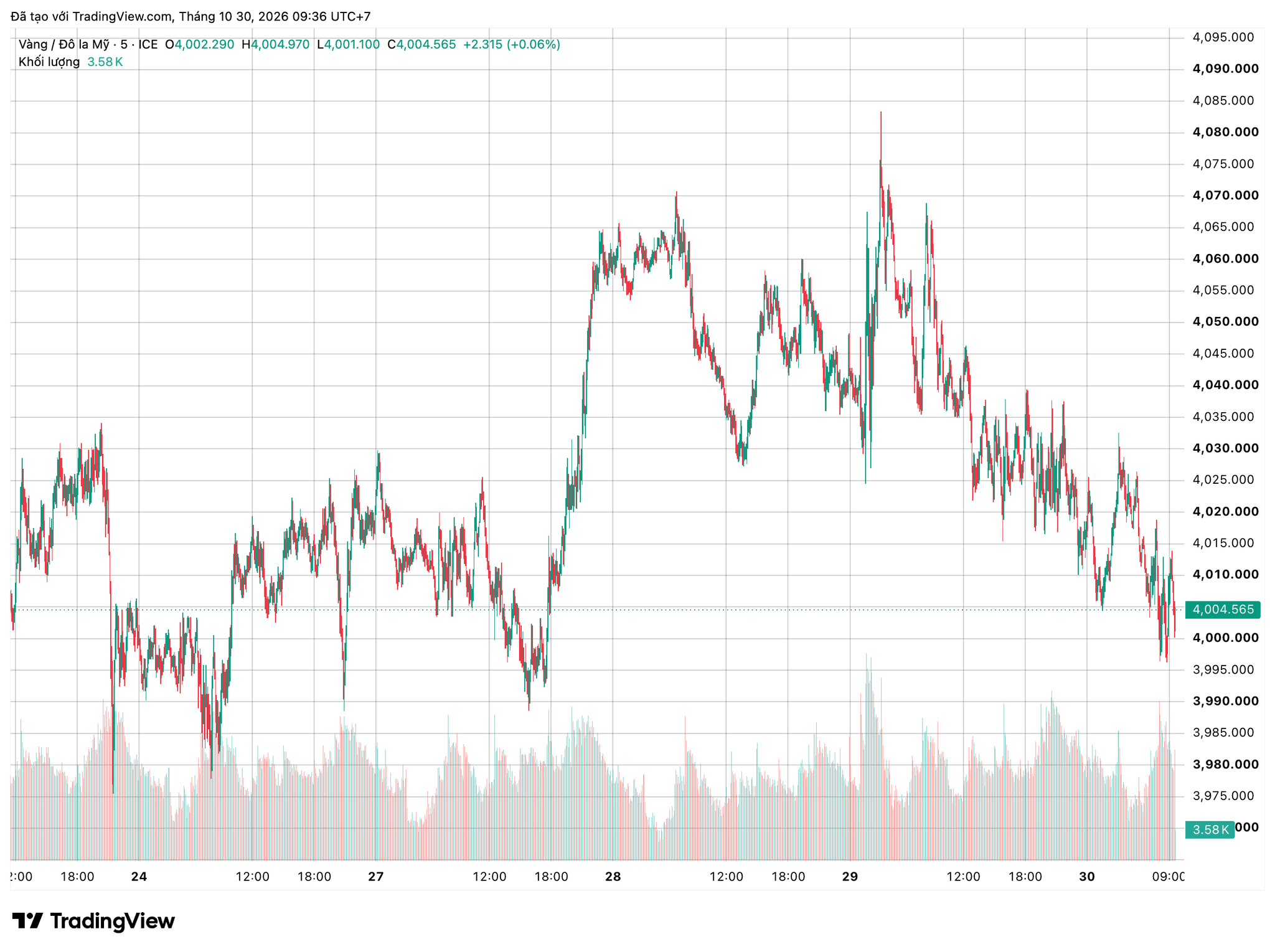1275x952 pixels.
Task: Click the Khối lượng indicator label
Action: pyautogui.click(x=49, y=62)
